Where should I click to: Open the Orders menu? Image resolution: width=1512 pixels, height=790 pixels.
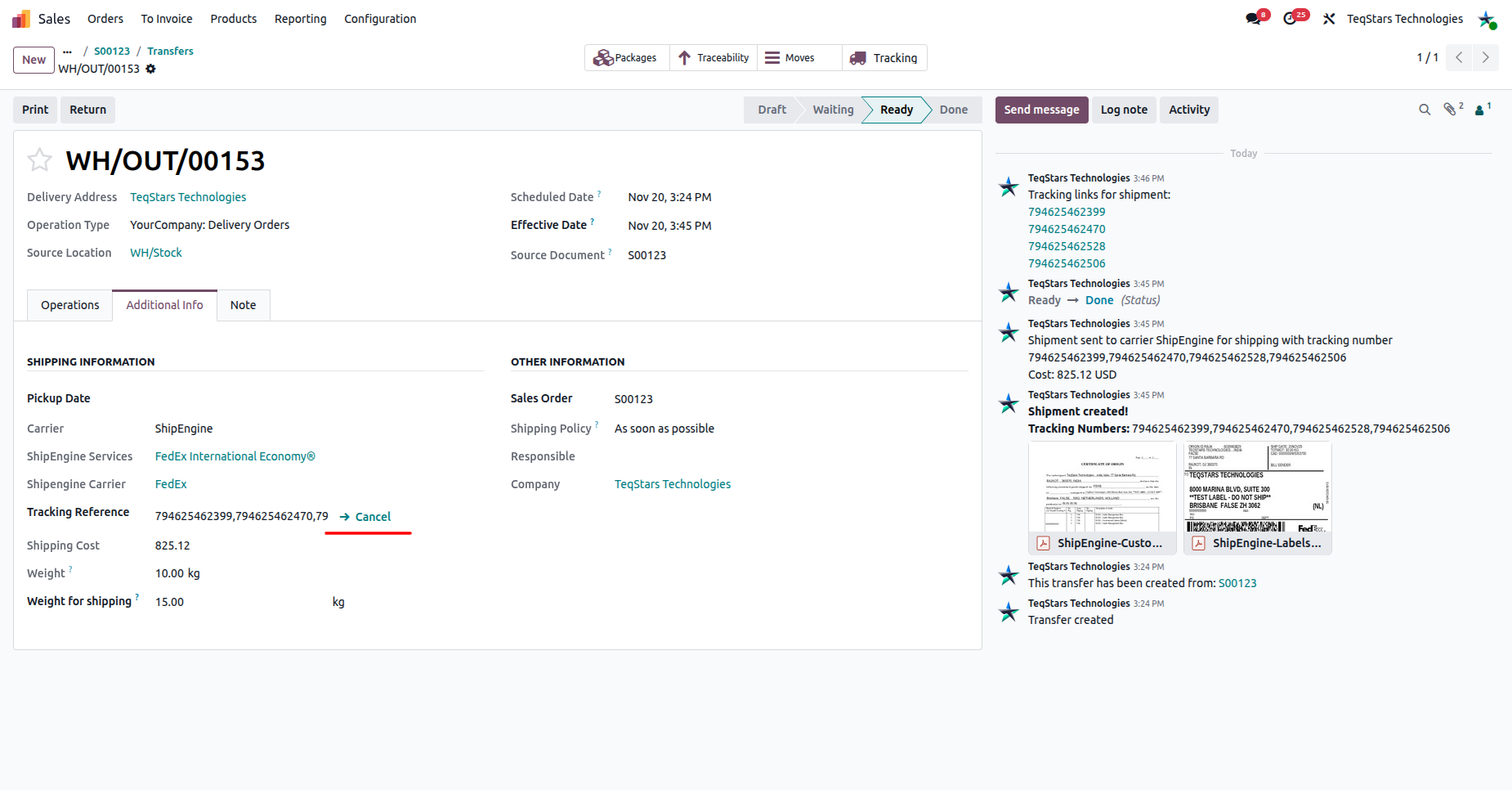click(105, 19)
